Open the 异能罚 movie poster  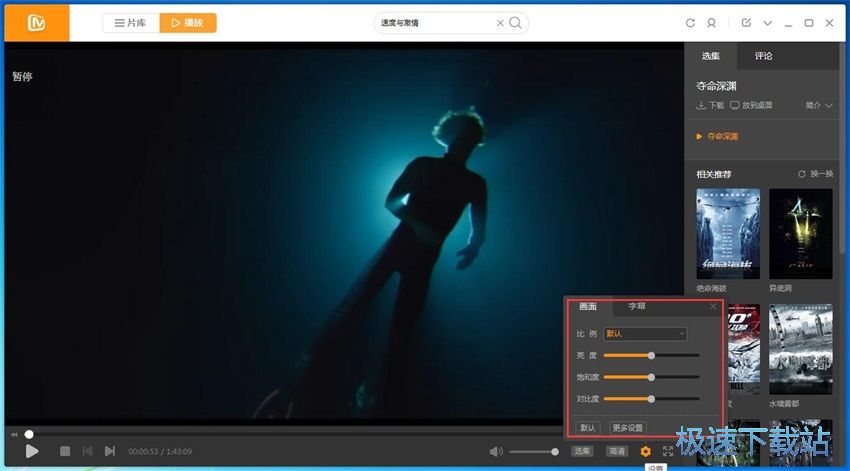click(x=801, y=234)
